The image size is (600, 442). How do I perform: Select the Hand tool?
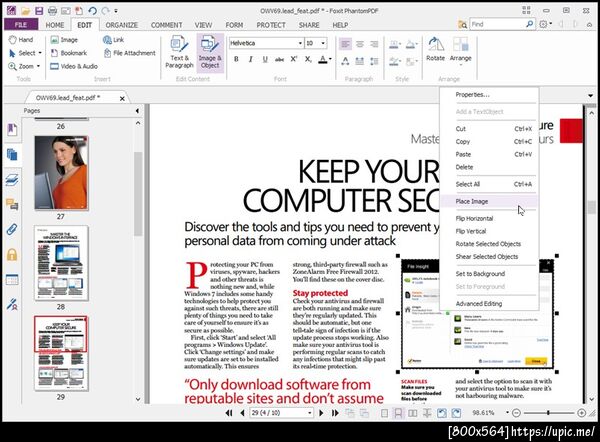tap(21, 39)
